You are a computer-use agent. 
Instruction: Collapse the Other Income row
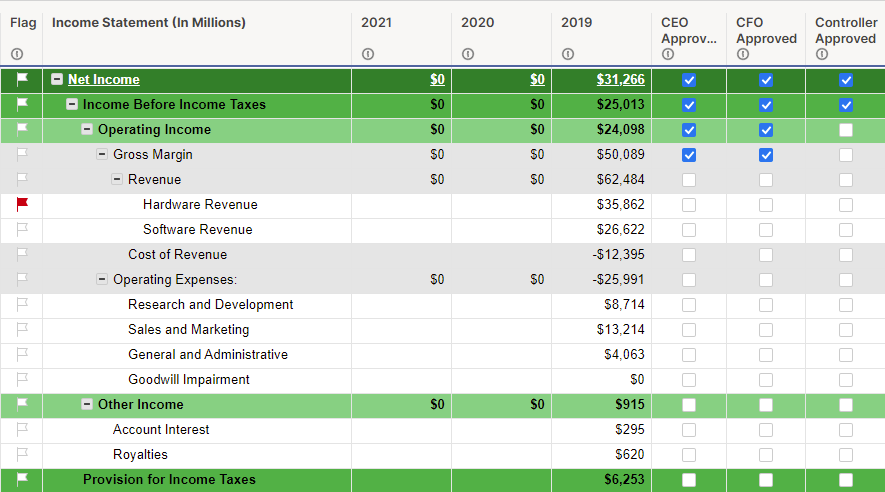tap(86, 404)
